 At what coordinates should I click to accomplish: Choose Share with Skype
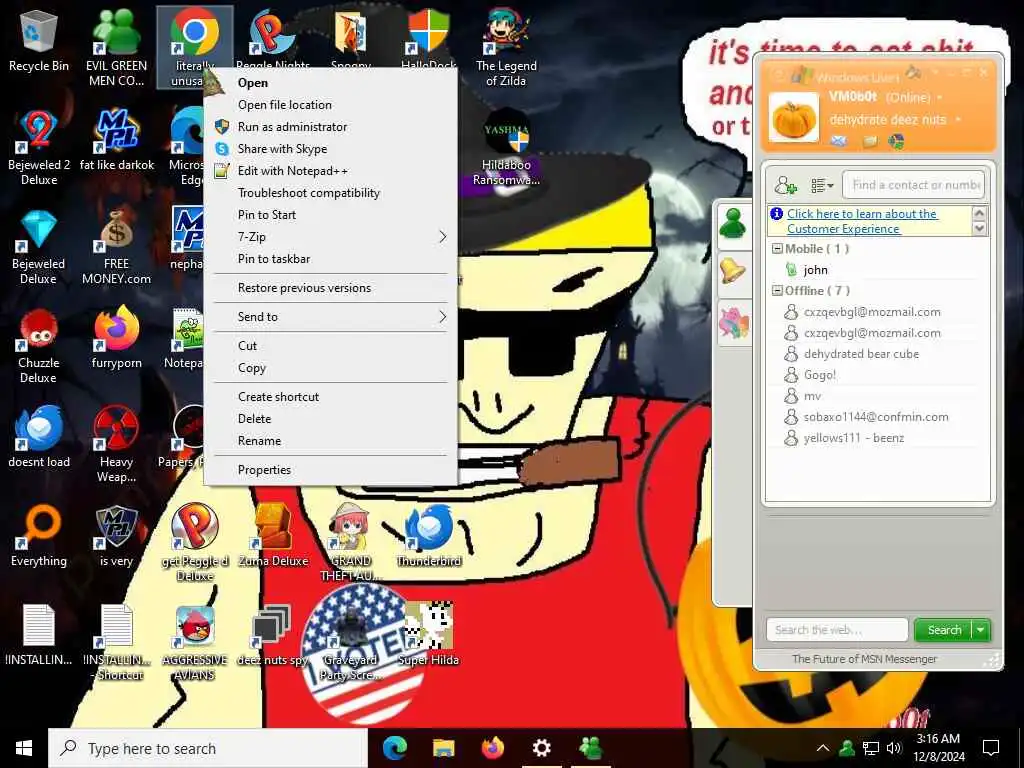click(x=282, y=149)
